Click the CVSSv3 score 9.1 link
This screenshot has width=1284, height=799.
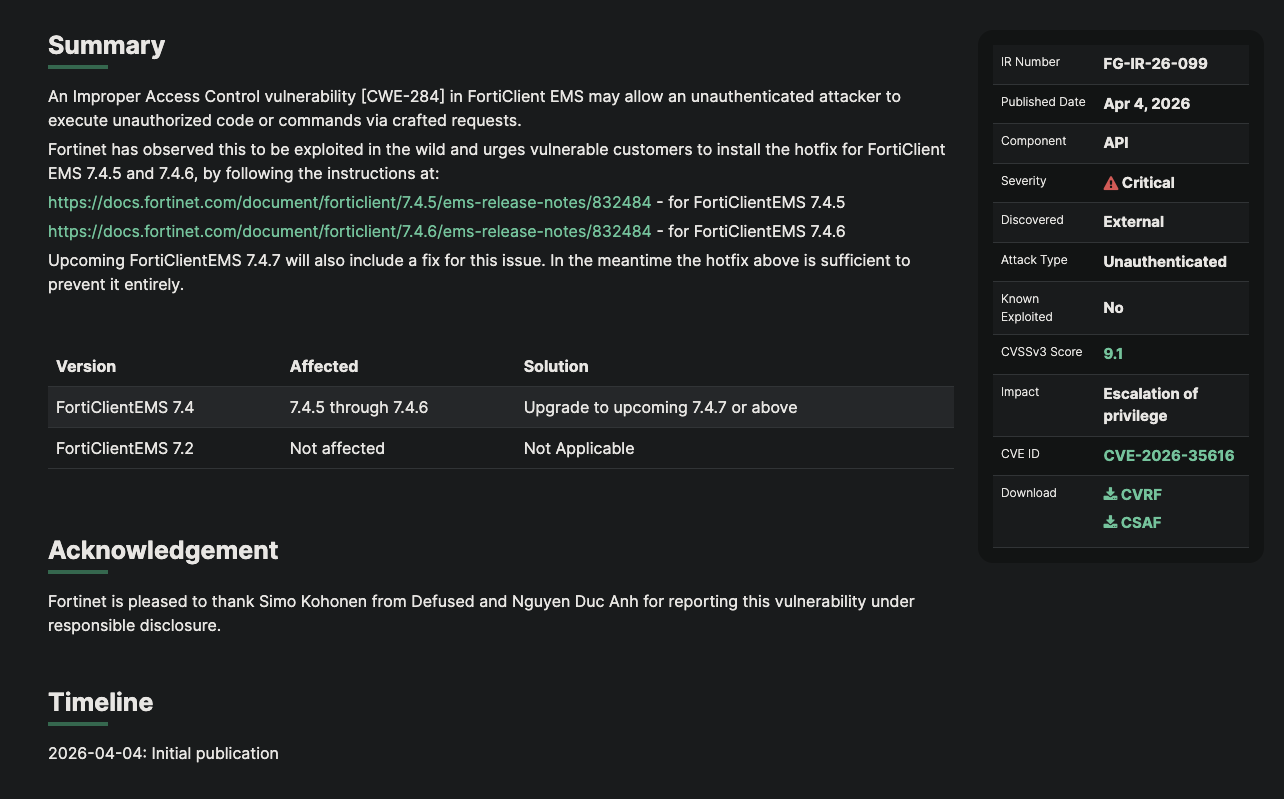point(1113,354)
